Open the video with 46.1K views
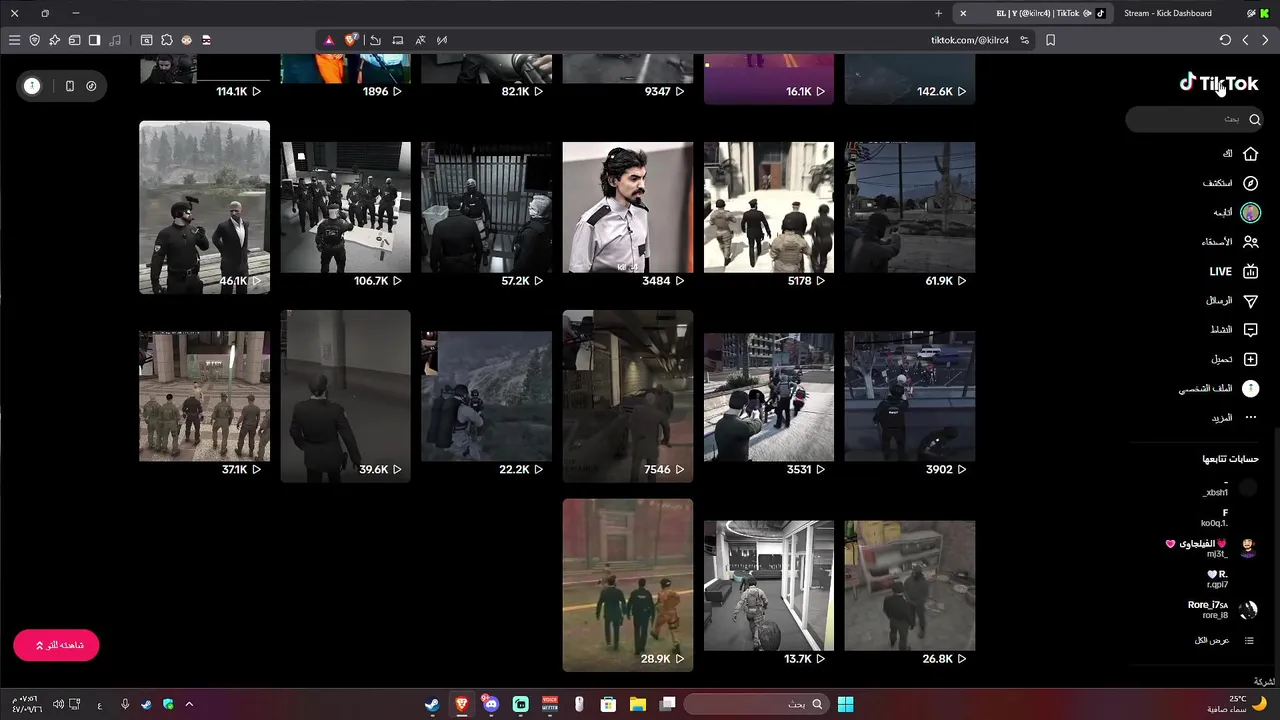This screenshot has width=1280, height=720. coord(204,207)
